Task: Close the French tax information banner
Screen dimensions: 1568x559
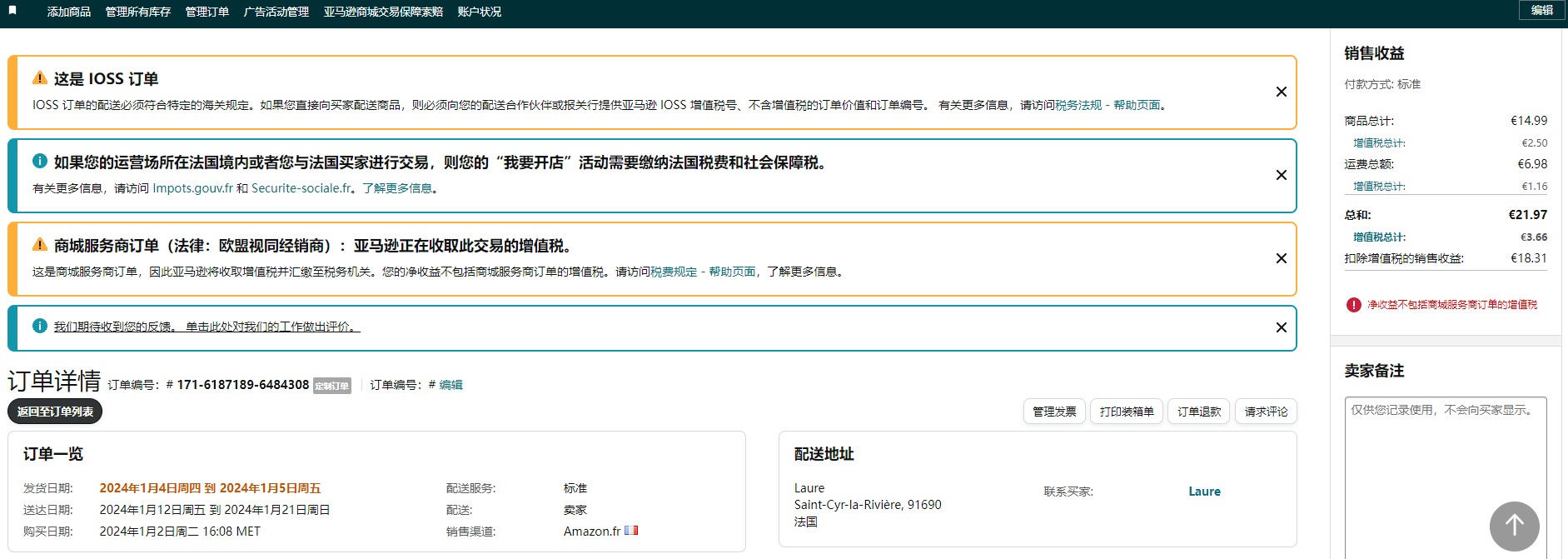Action: coord(1281,175)
